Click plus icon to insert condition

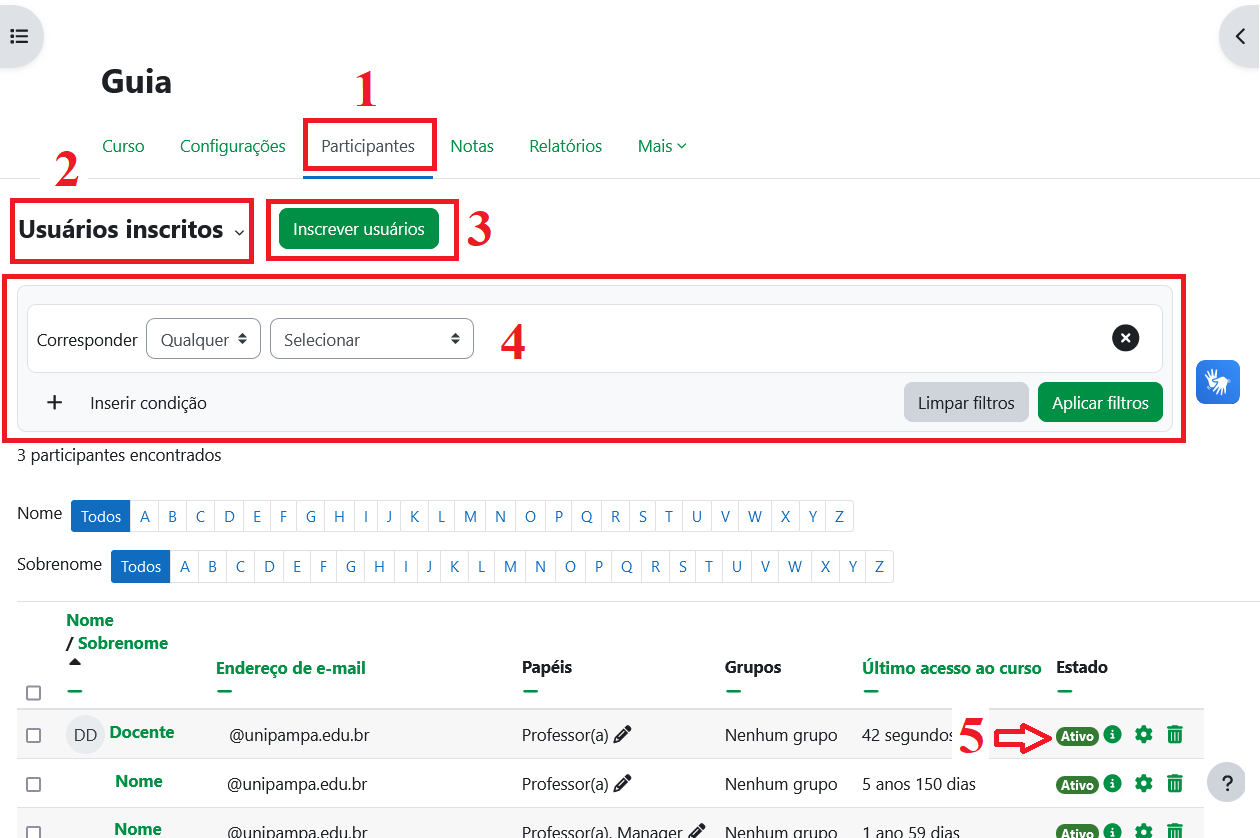(x=55, y=403)
